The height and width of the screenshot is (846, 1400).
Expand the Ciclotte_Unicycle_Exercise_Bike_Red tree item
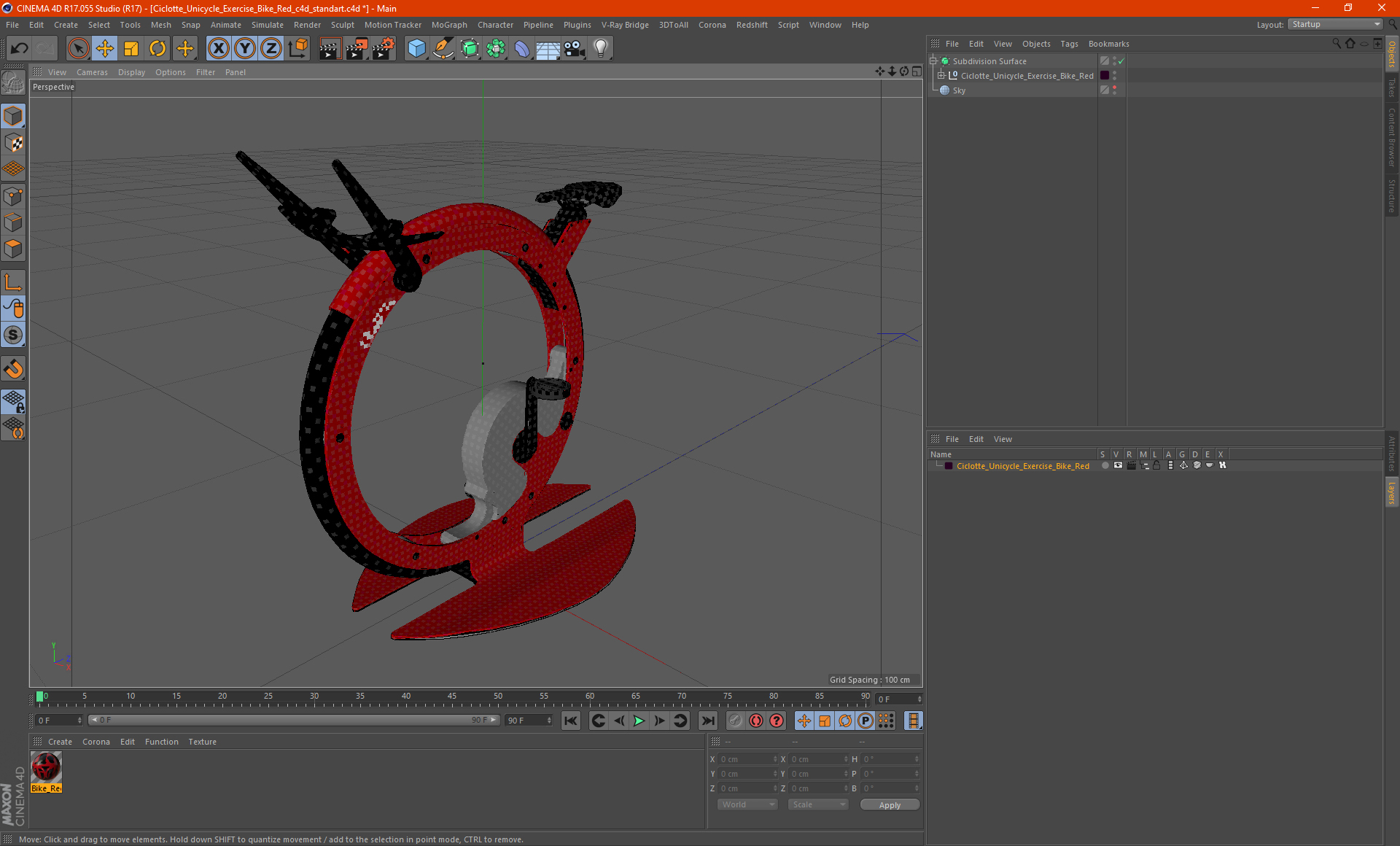(x=942, y=75)
